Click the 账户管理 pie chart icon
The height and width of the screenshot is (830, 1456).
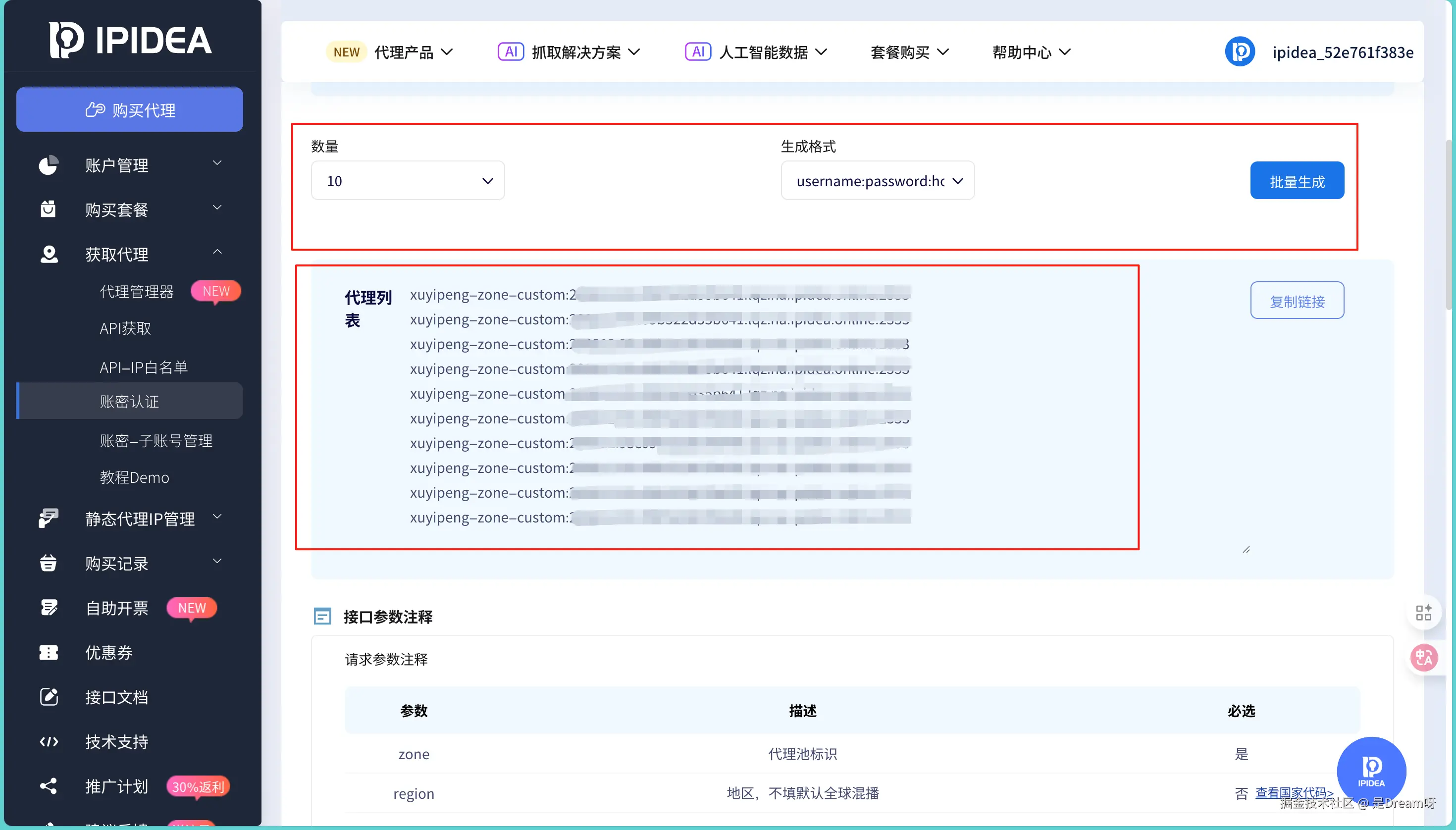click(49, 165)
